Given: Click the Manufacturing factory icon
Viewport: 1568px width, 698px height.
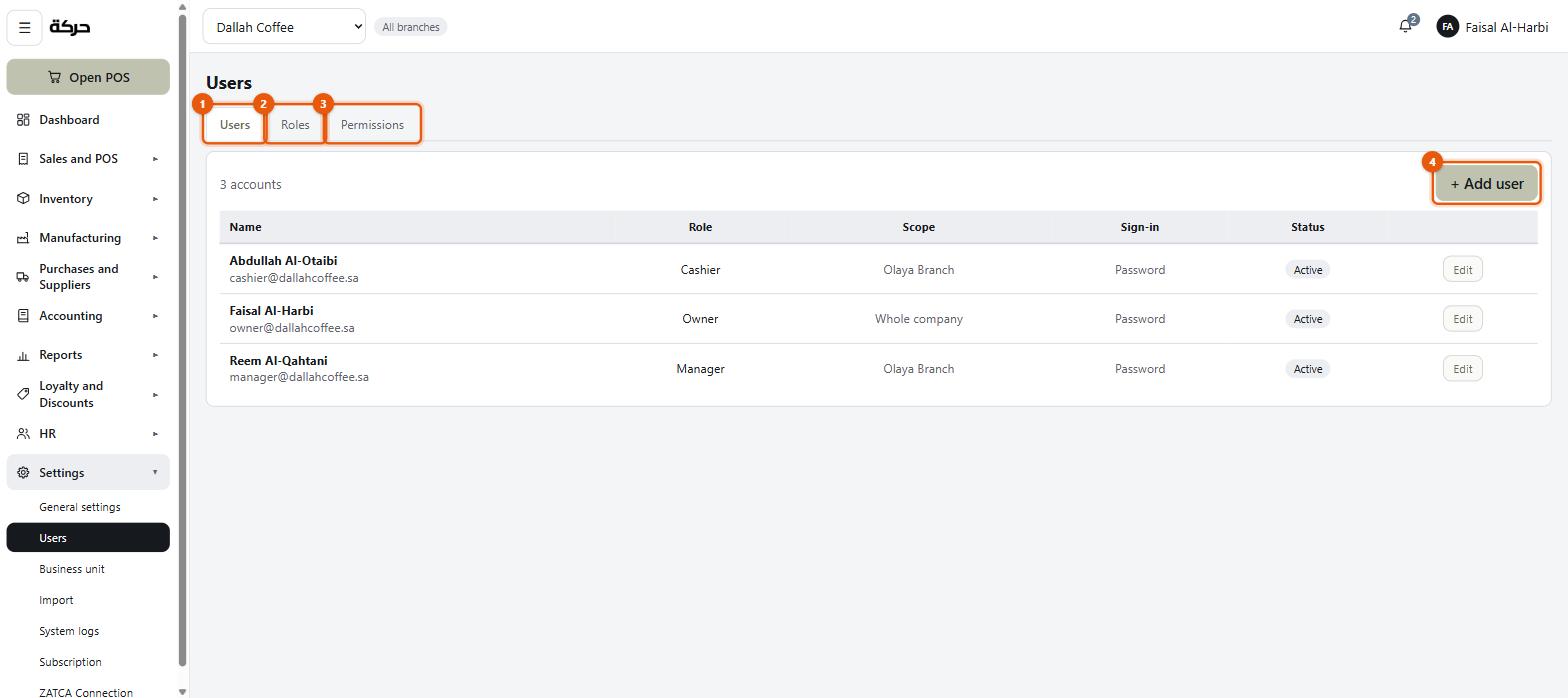Looking at the screenshot, I should (23, 238).
